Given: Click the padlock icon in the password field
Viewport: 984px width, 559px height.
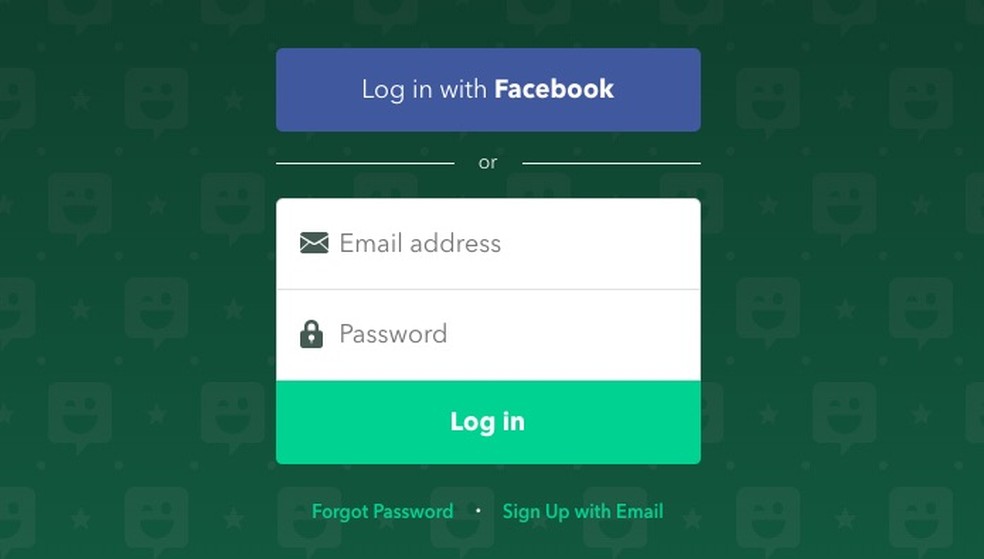Looking at the screenshot, I should (311, 334).
